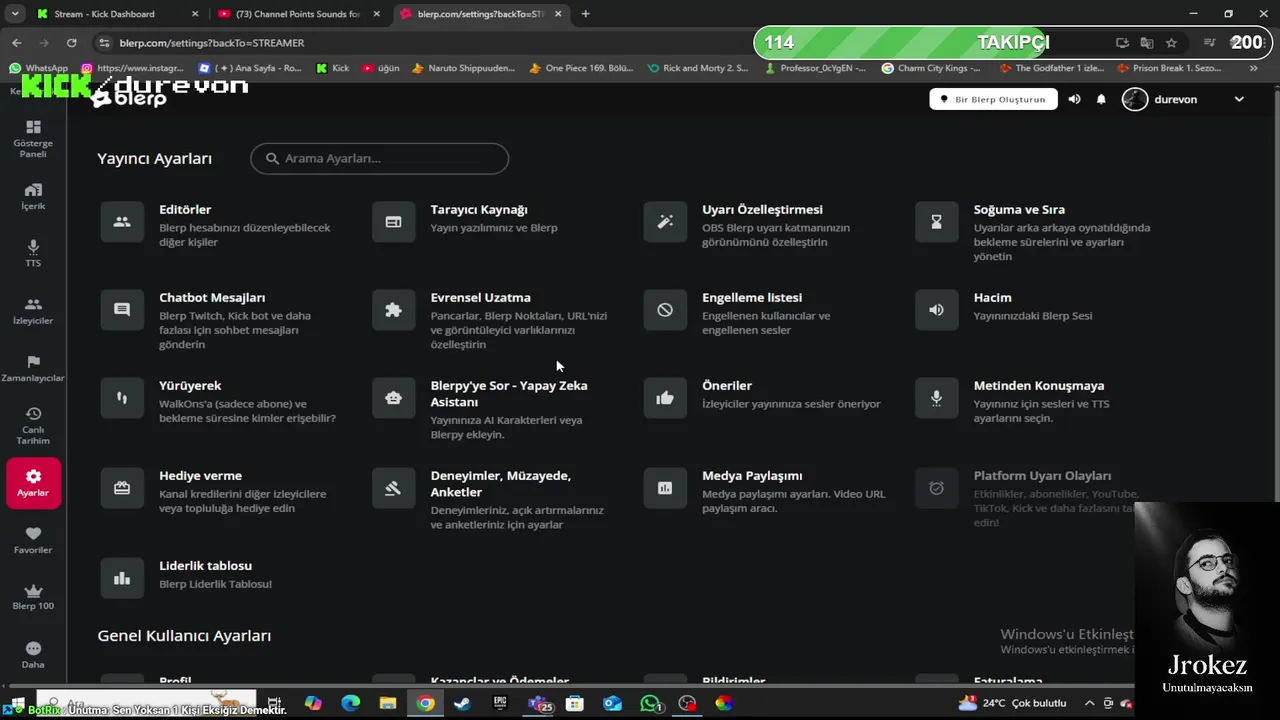Viewport: 1280px width, 720px height.
Task: Click the Engelleme listesi block icon
Action: 665,310
